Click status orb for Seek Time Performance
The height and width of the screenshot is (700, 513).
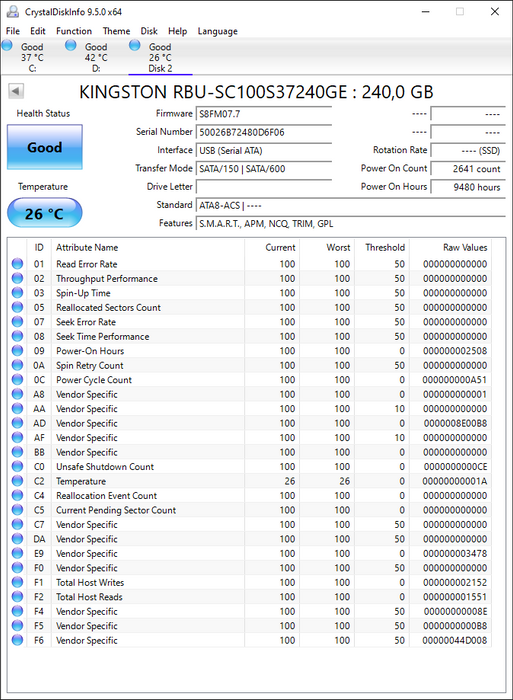(x=17, y=336)
